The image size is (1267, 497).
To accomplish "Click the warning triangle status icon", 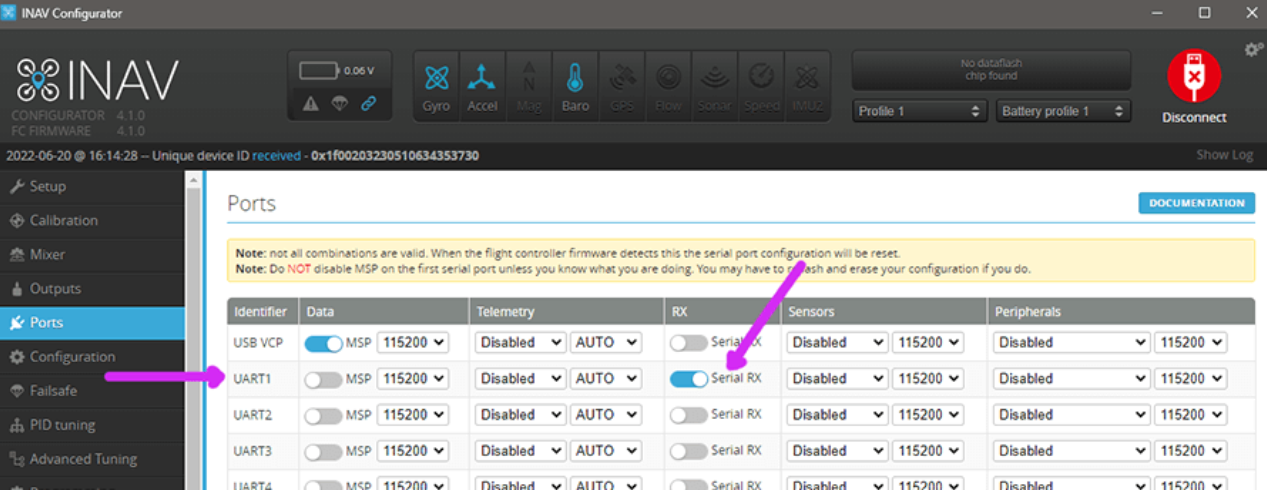I will click(x=311, y=103).
